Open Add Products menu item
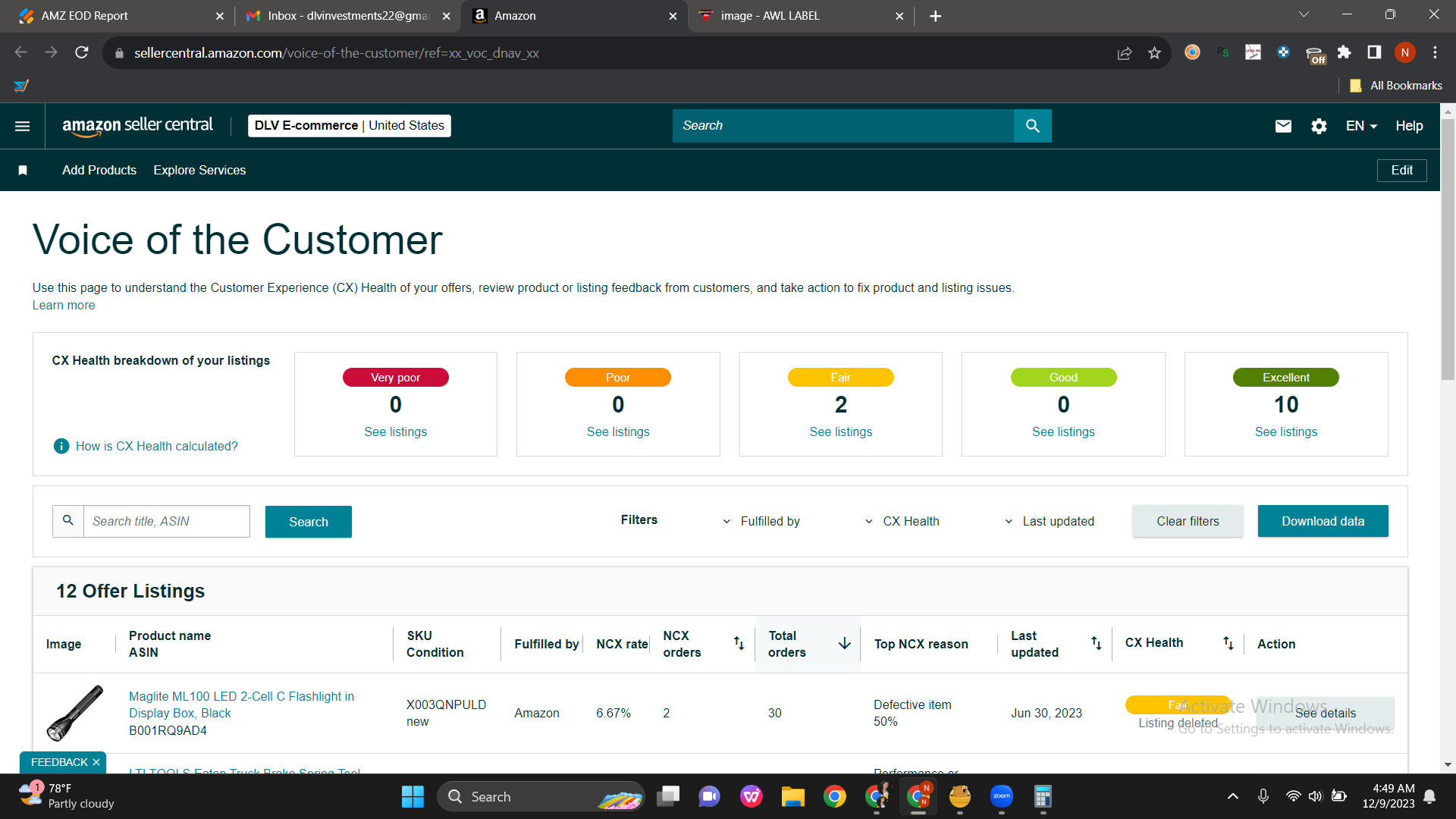Screen dimensions: 1456x819 coord(99,171)
